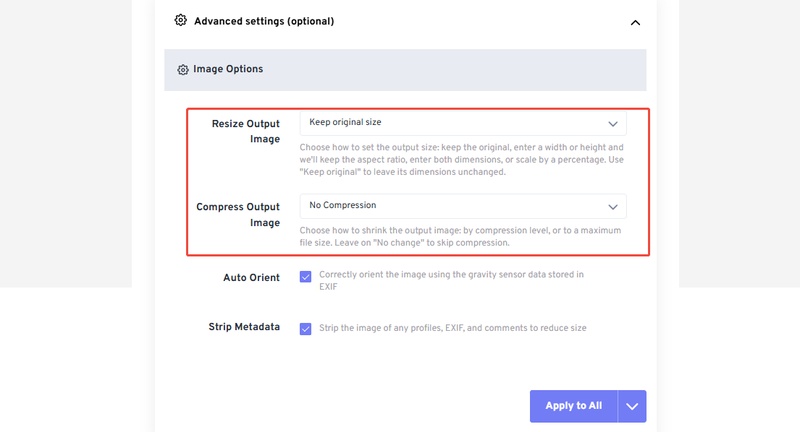
Task: Click the Compress Output Image label
Action: coord(238,215)
